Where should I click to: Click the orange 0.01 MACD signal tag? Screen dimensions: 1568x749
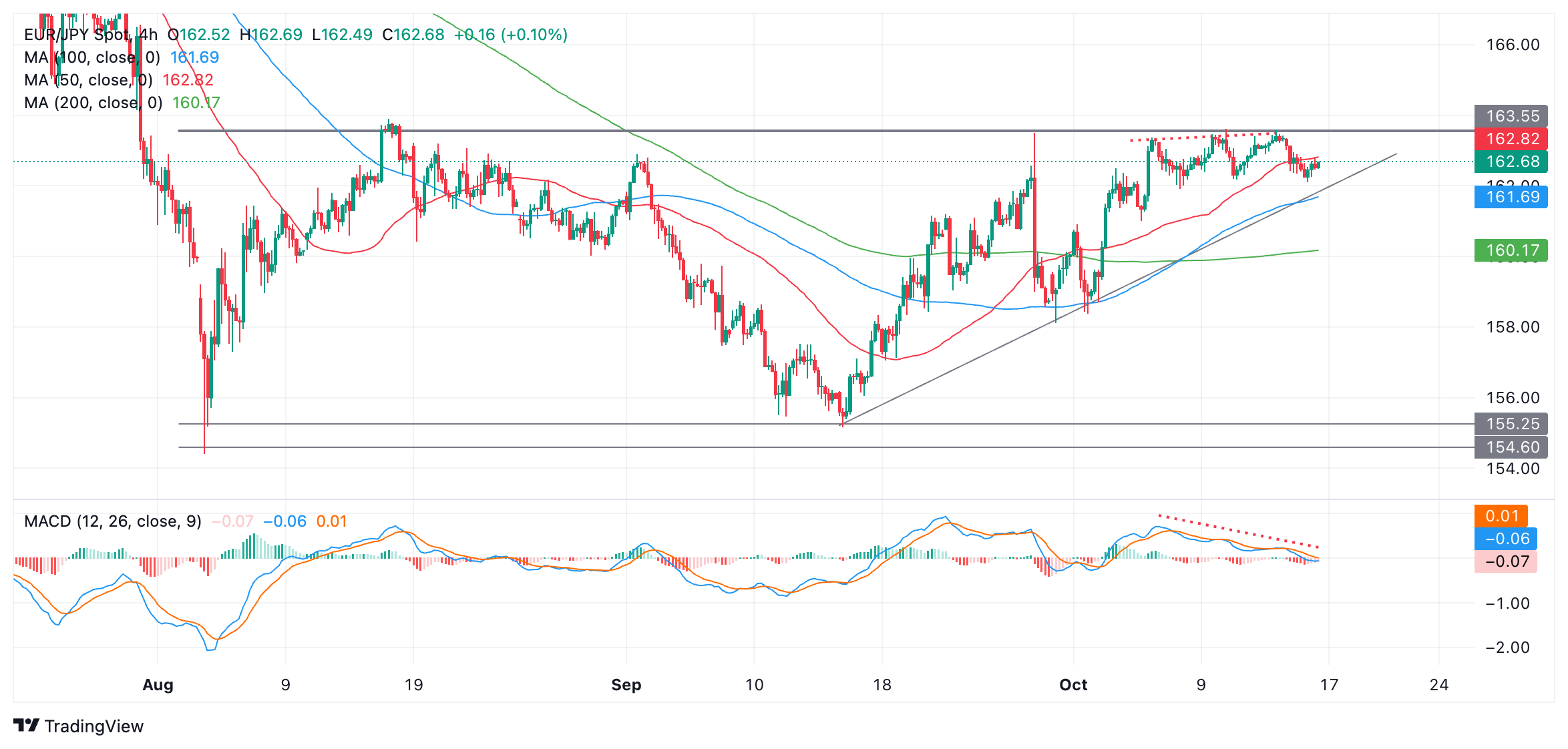point(1501,516)
